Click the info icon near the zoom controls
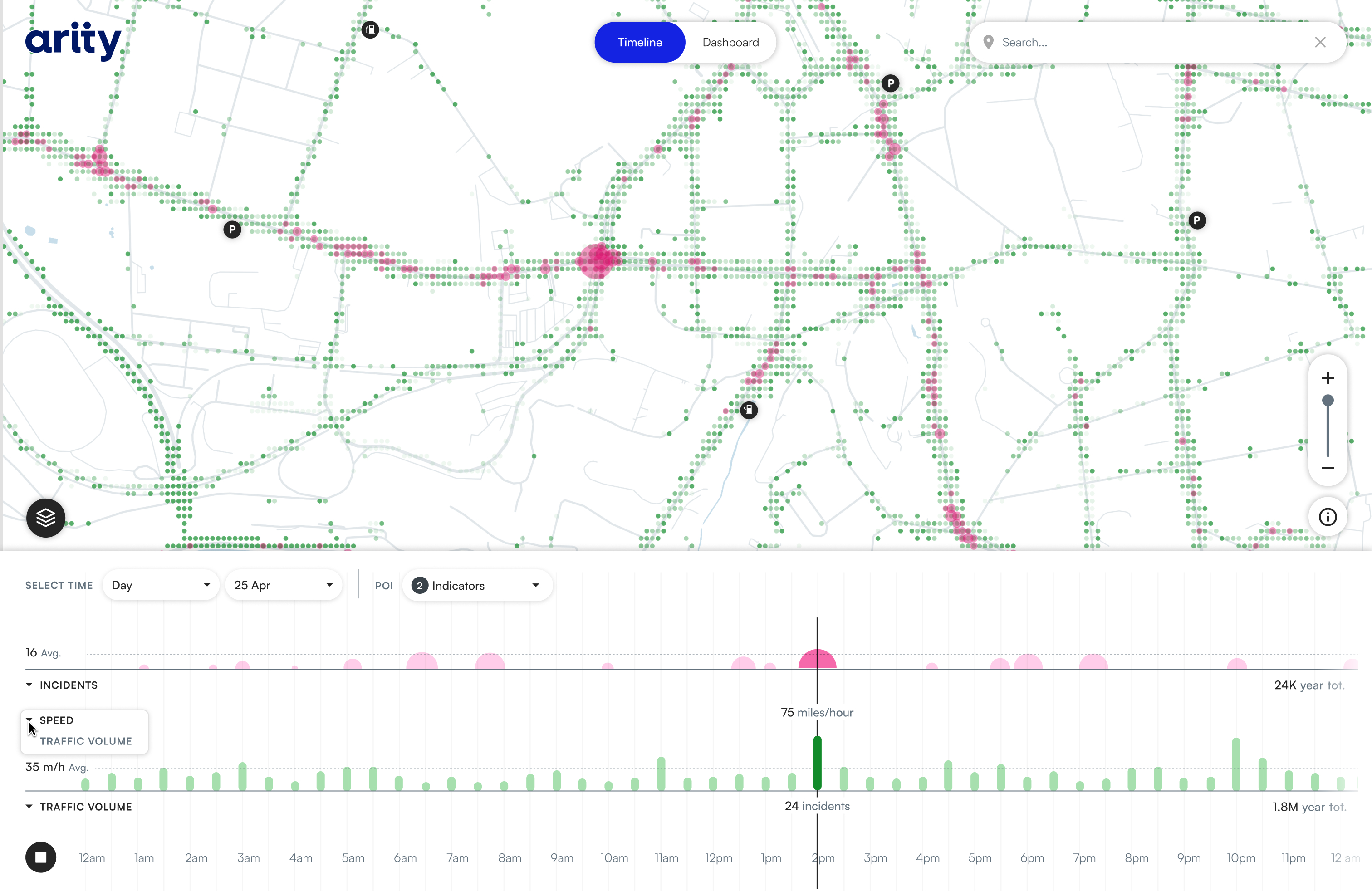 click(1328, 517)
